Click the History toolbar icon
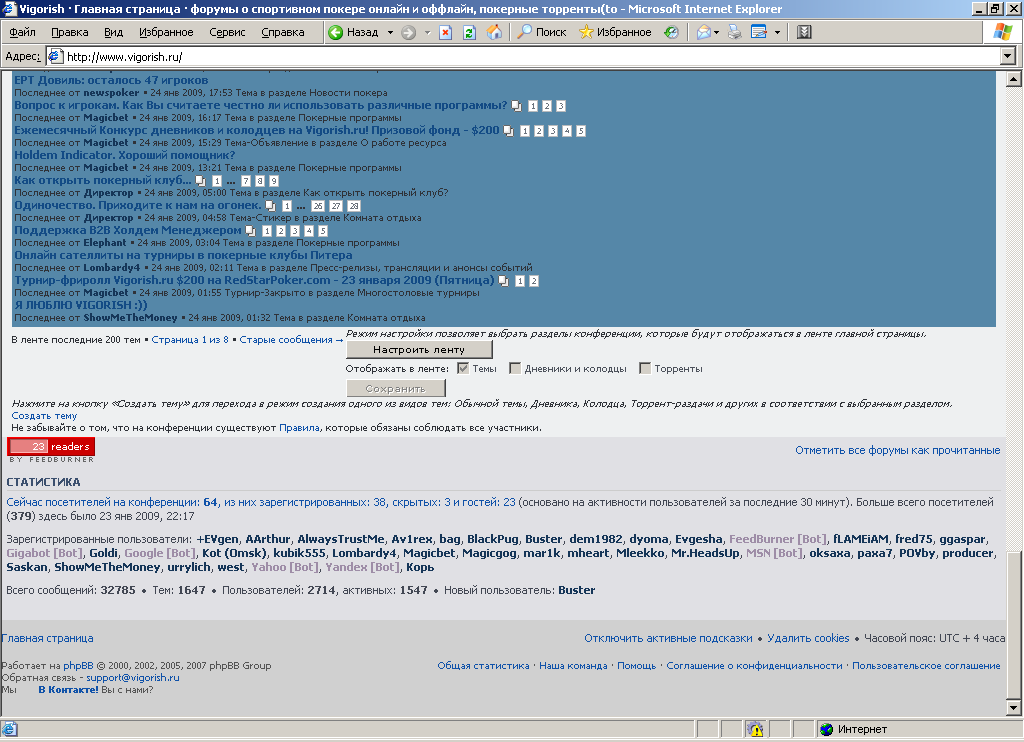This screenshot has width=1024, height=742. pyautogui.click(x=671, y=32)
